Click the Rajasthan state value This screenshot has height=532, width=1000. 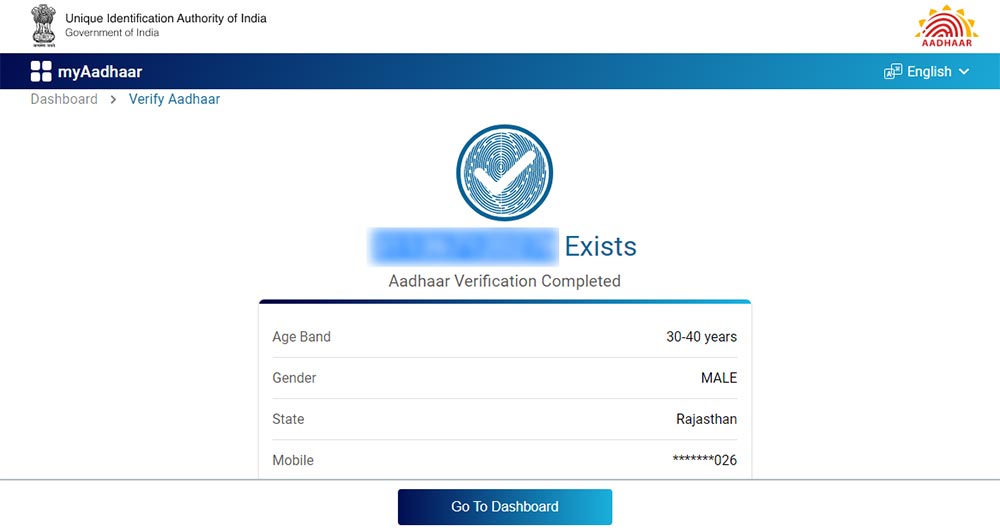tap(706, 419)
